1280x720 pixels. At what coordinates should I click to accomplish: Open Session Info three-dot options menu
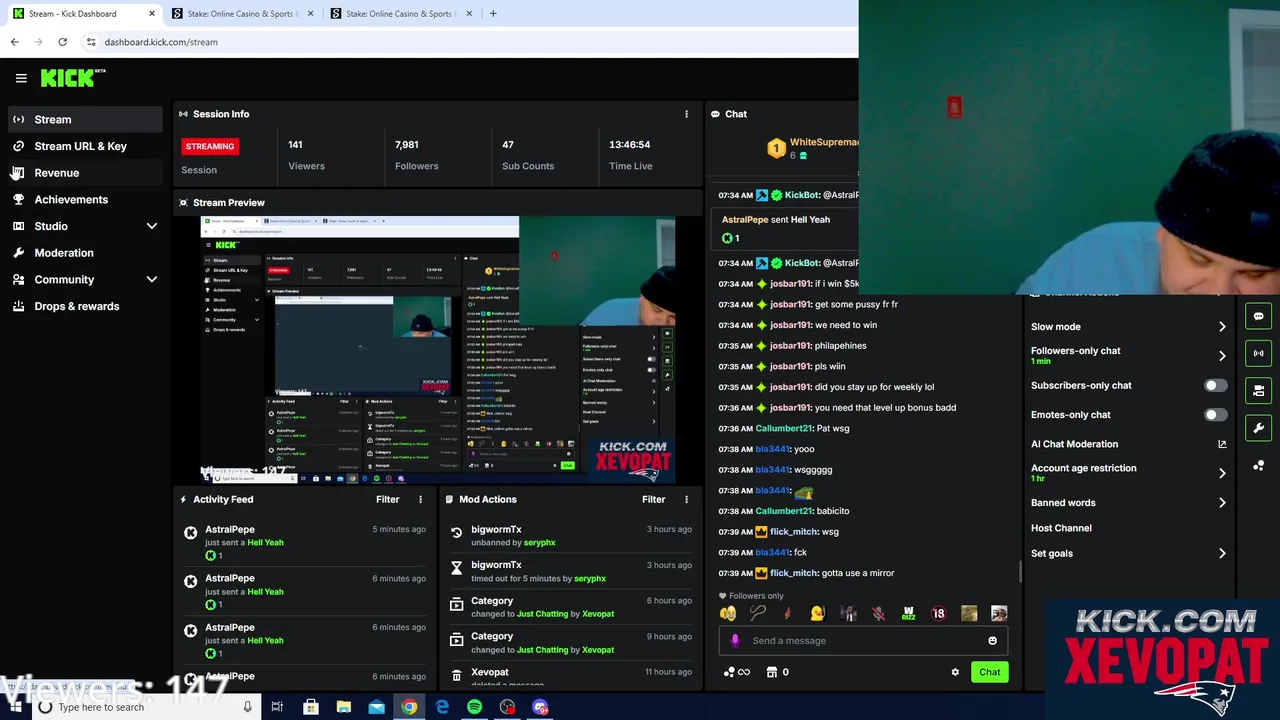[x=686, y=114]
